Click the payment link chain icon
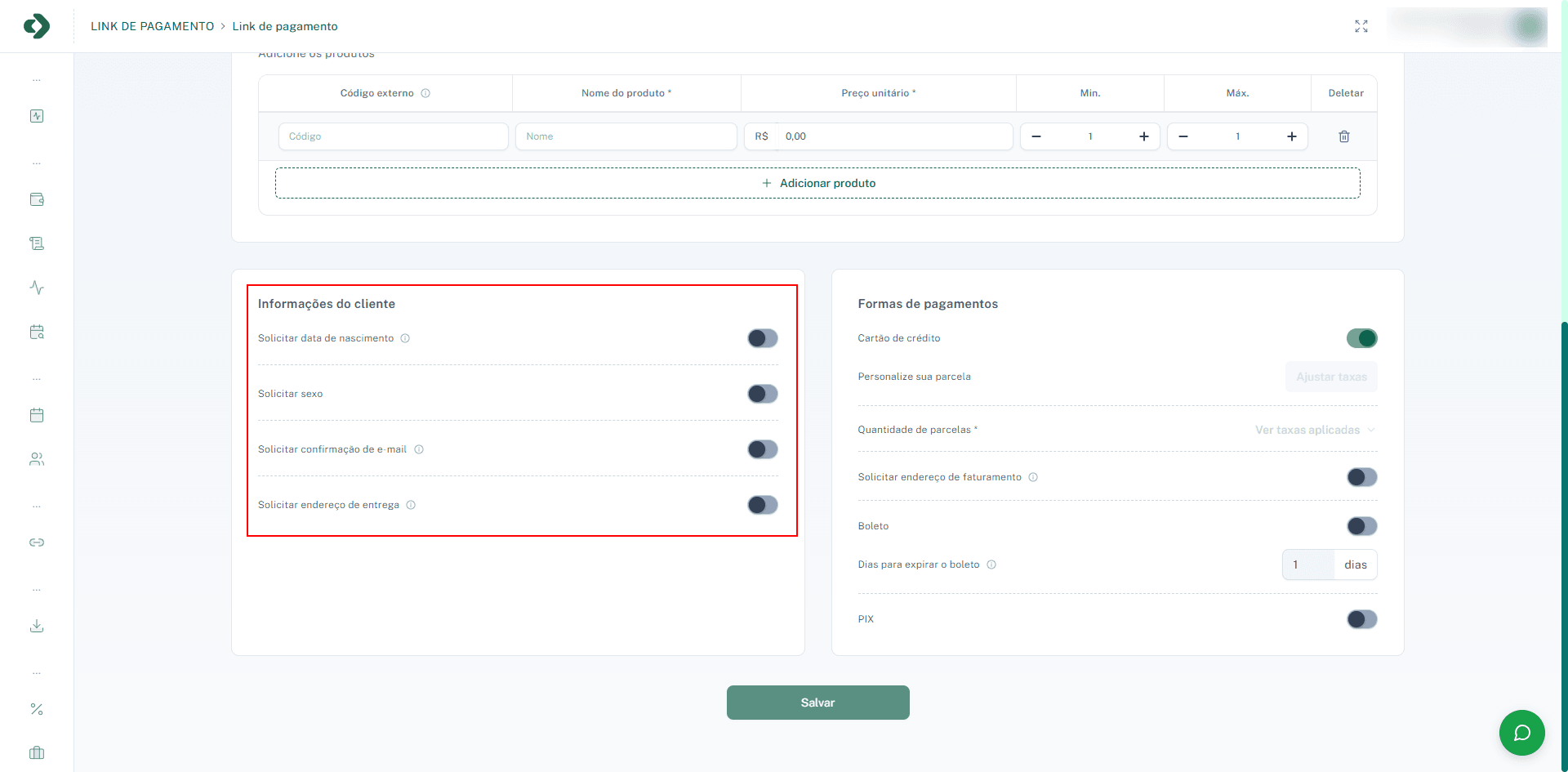 [37, 542]
